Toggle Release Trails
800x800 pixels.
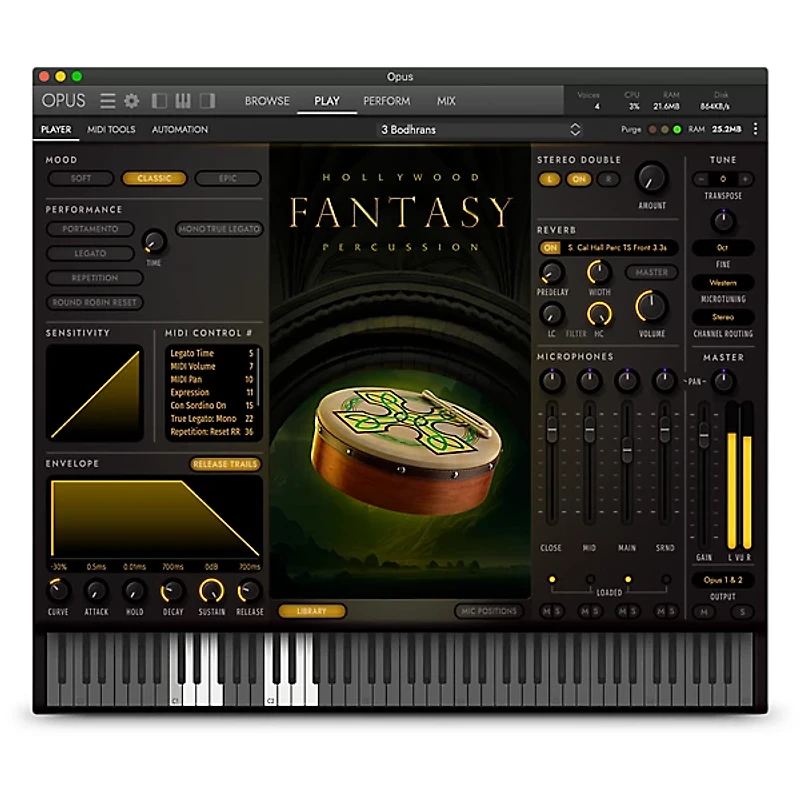click(x=225, y=464)
